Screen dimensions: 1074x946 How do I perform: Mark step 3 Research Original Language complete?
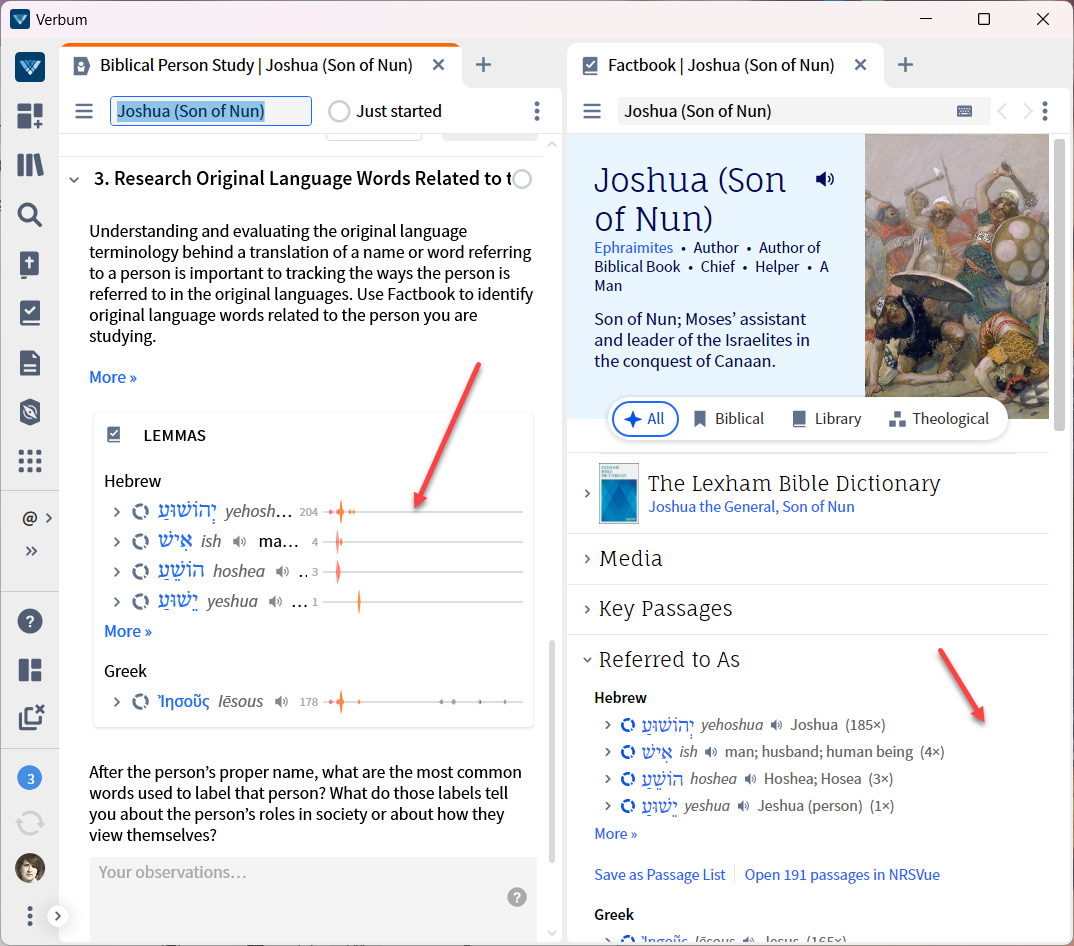click(x=522, y=179)
